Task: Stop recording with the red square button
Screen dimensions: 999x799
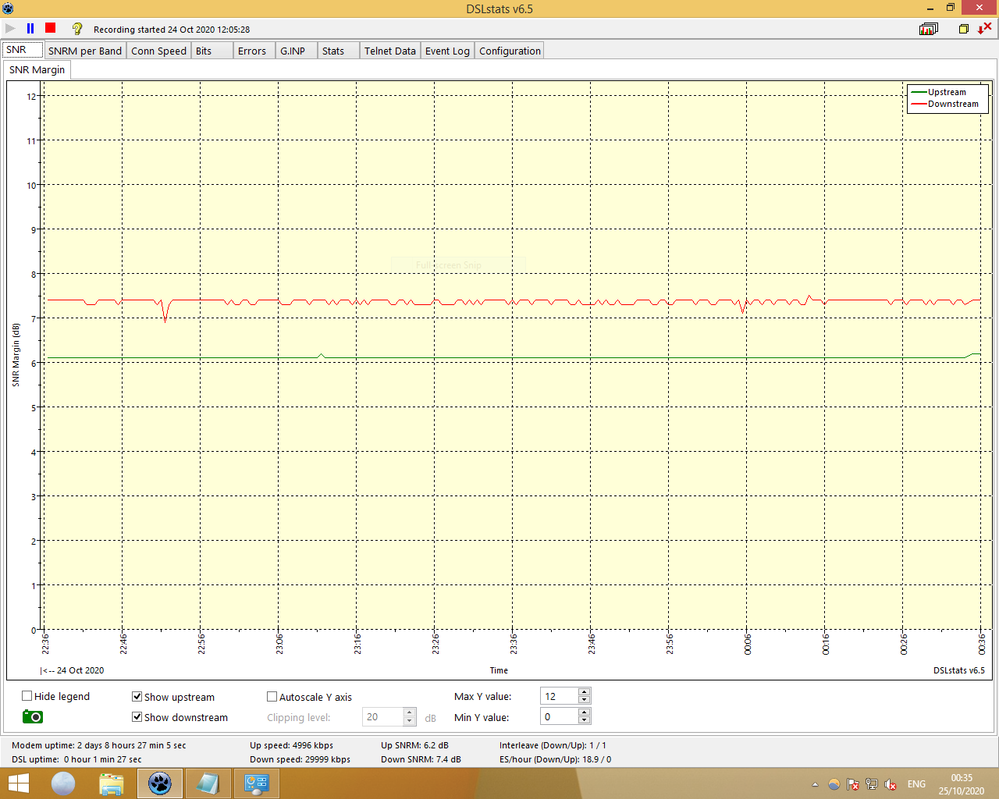Action: tap(50, 29)
